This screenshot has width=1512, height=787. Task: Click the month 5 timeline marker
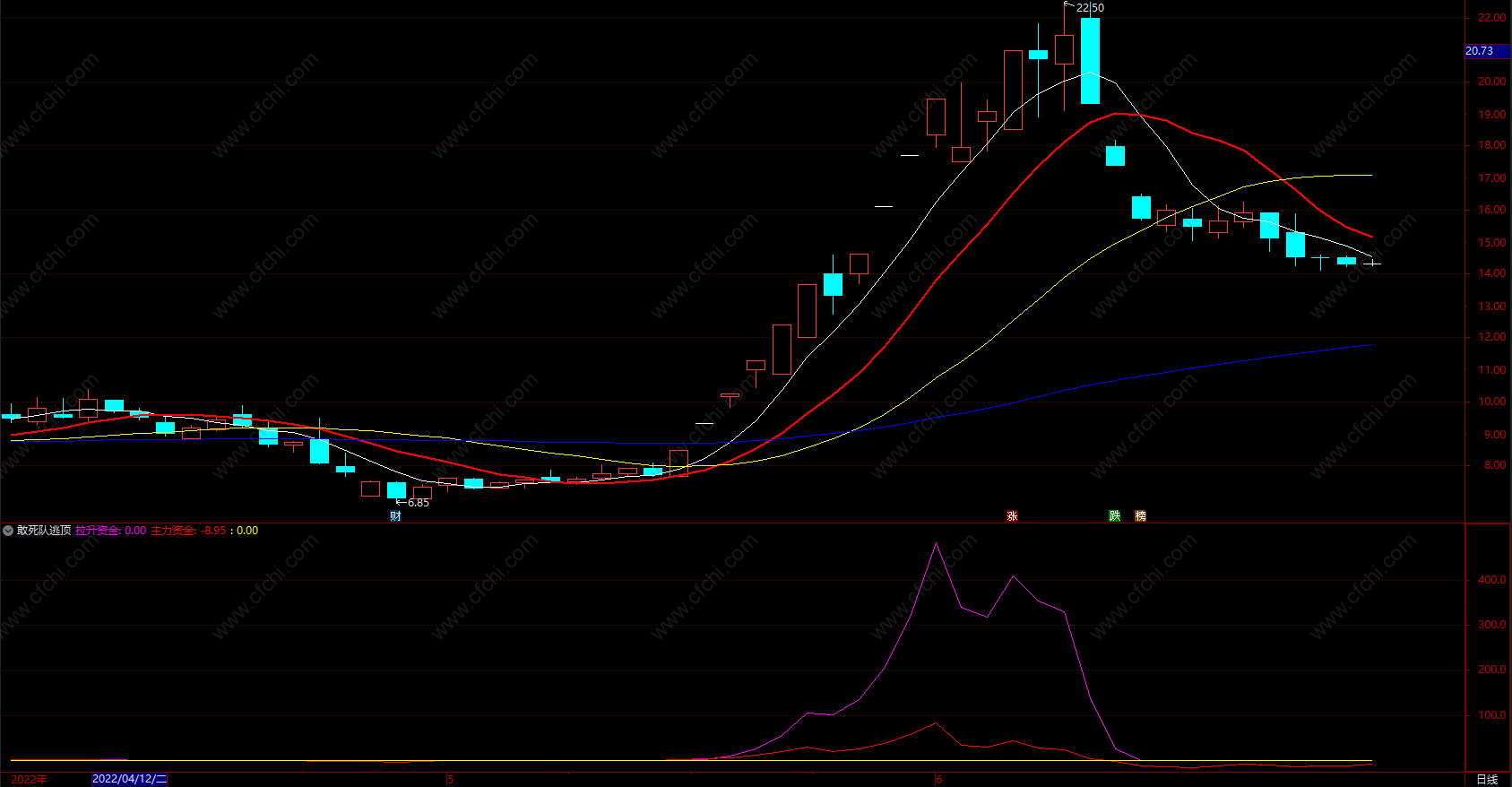pos(450,780)
